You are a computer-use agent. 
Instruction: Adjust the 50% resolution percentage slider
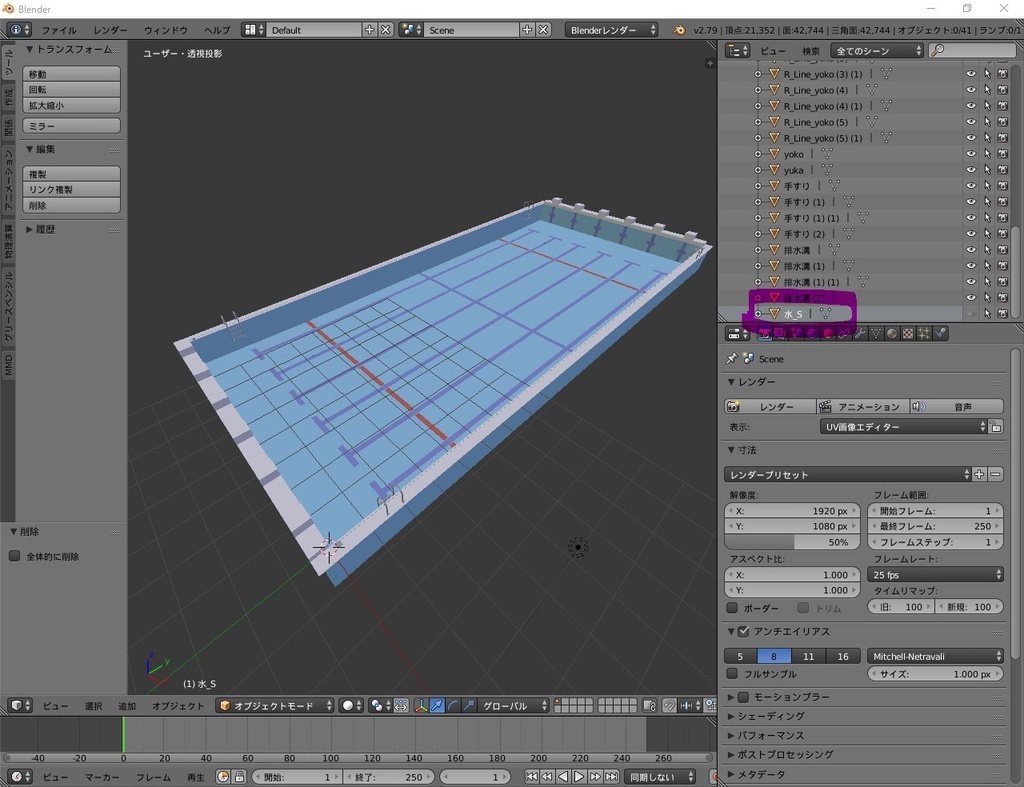point(793,542)
